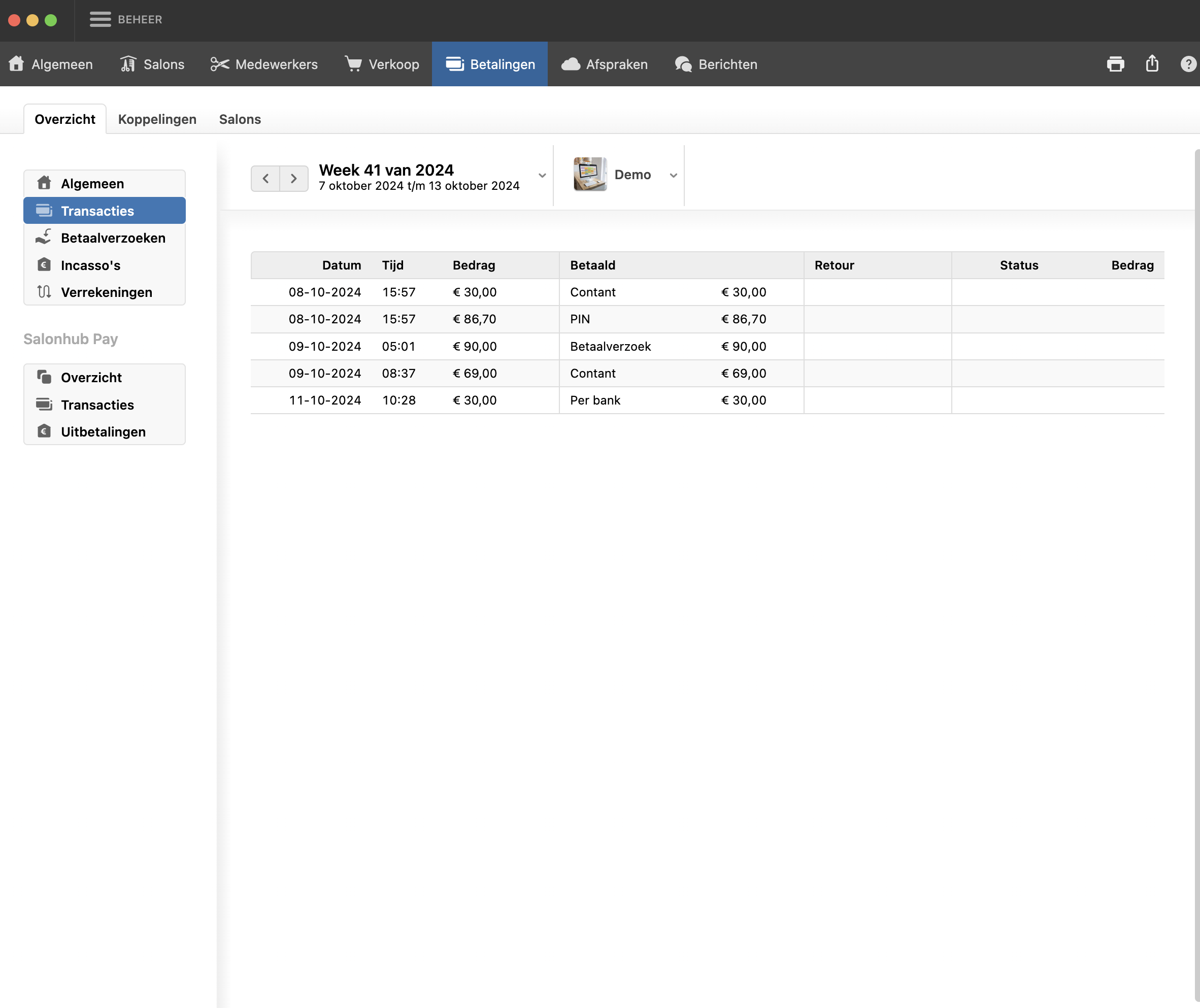Screen dimensions: 1200x1008
Task: Go to next week arrow
Action: coord(294,178)
